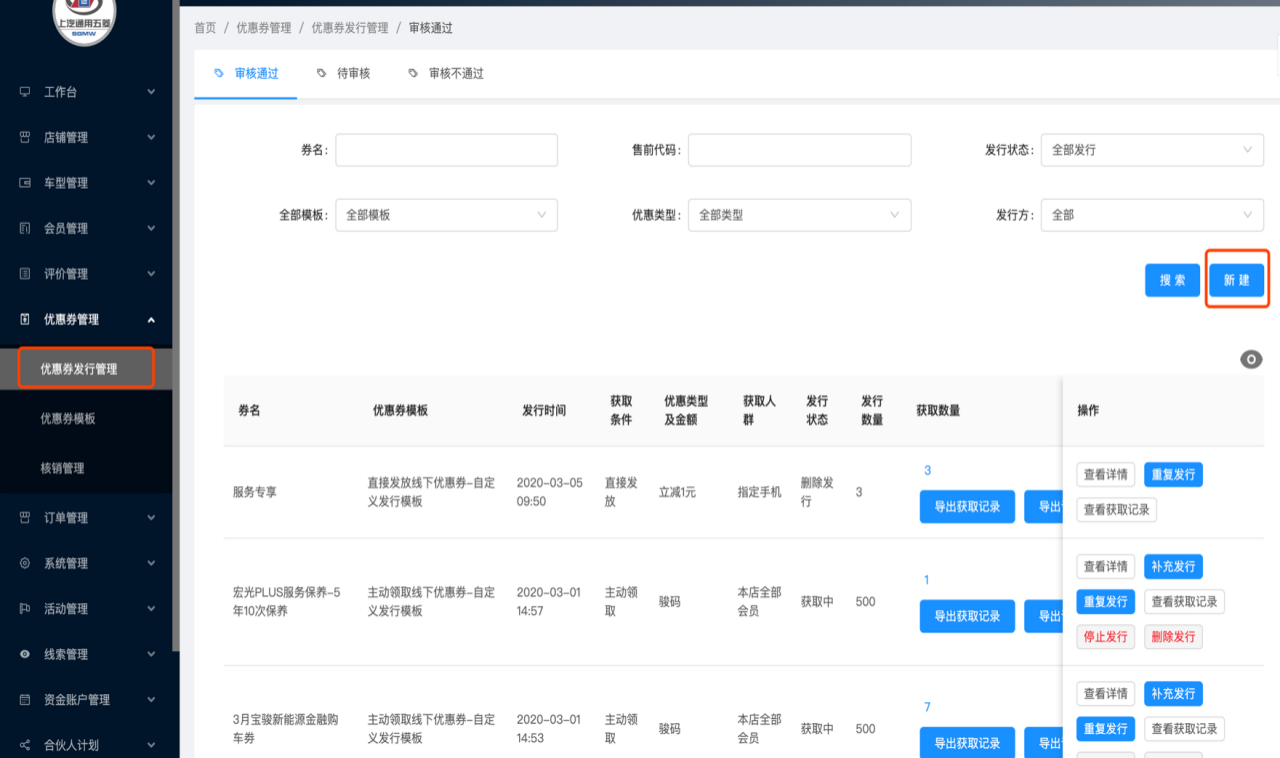Collapse the 优惠券管理 menu chevron
Image resolution: width=1280 pixels, height=758 pixels.
(151, 320)
